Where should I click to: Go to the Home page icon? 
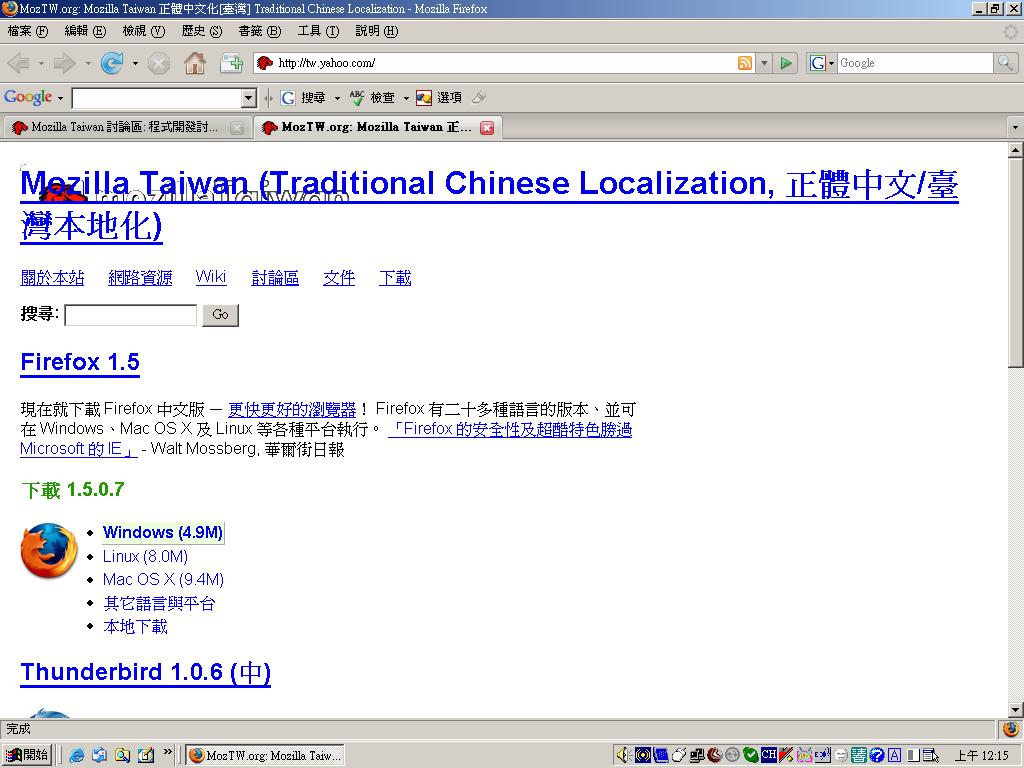pyautogui.click(x=195, y=63)
